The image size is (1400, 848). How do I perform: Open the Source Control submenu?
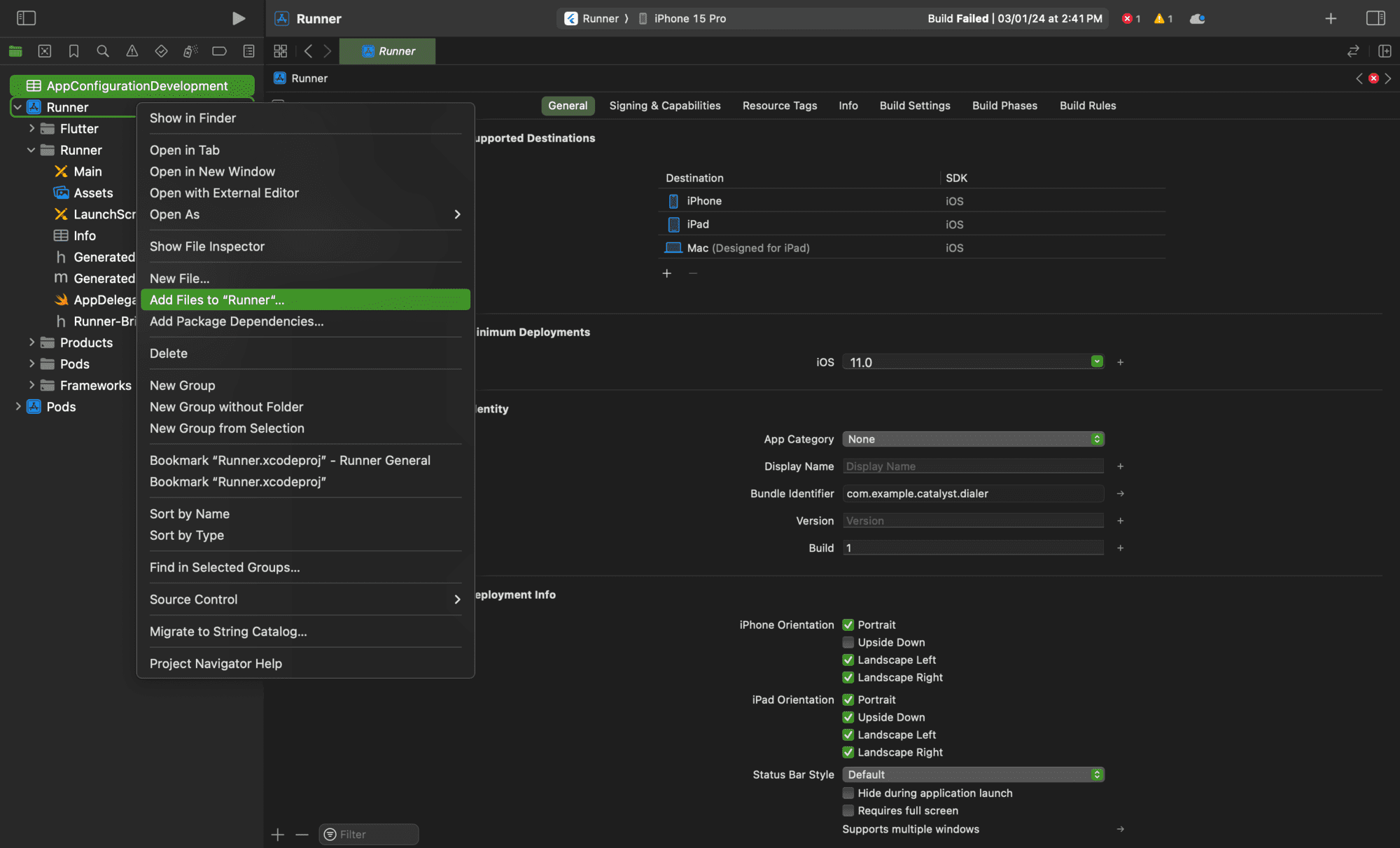305,599
